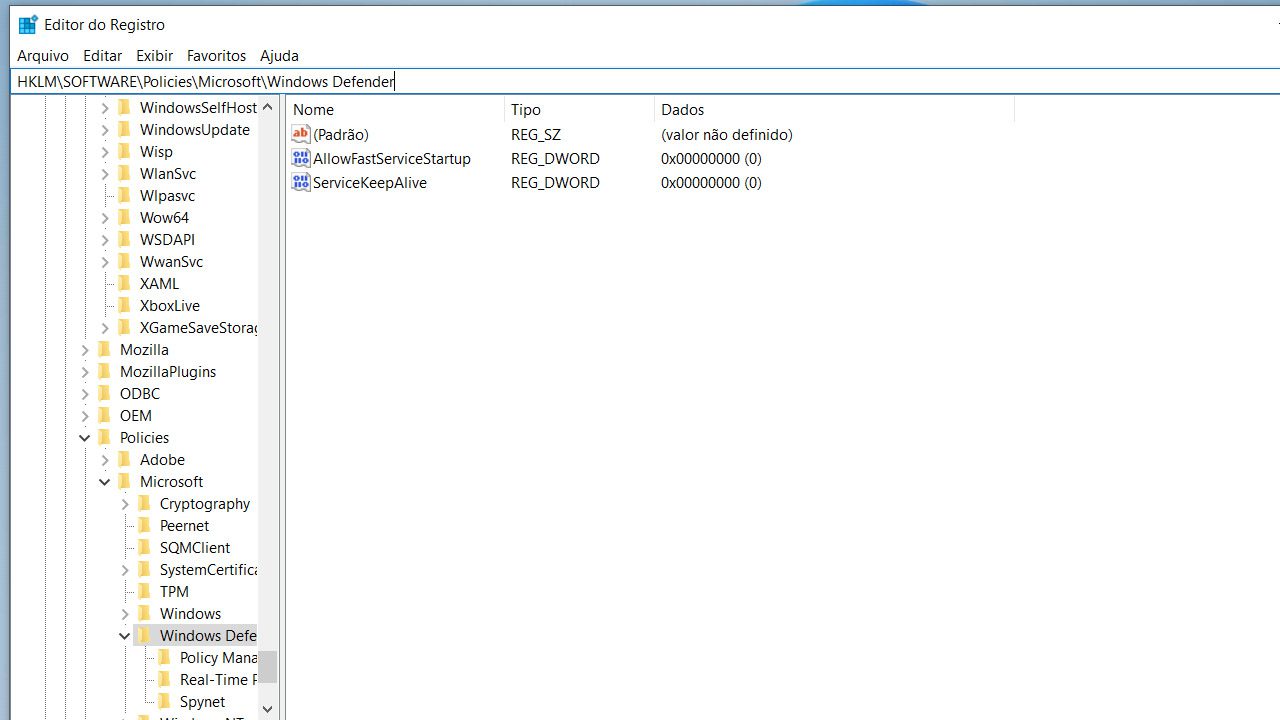Select the Wlpasvc folder icon
The image size is (1280, 720).
pos(124,195)
